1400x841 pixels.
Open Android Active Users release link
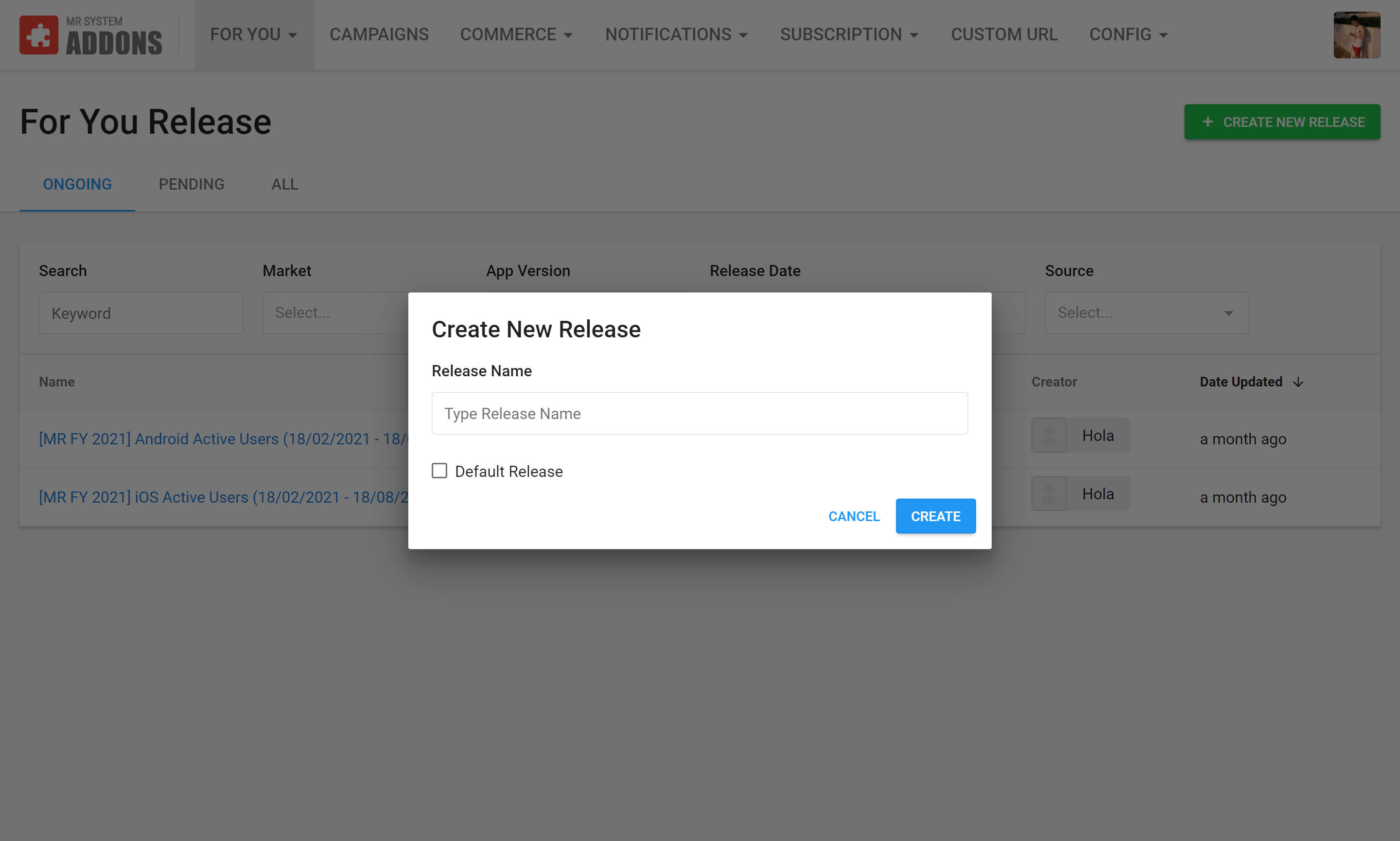tap(223, 439)
